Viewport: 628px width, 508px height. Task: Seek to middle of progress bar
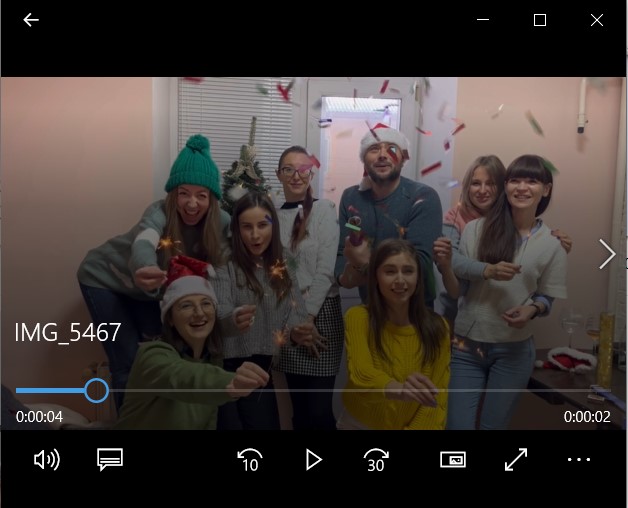point(314,390)
